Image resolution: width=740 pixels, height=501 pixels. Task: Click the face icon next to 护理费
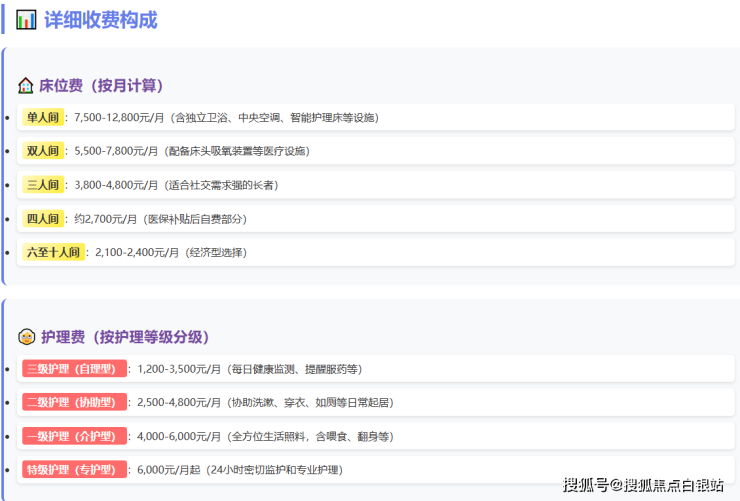(x=27, y=337)
